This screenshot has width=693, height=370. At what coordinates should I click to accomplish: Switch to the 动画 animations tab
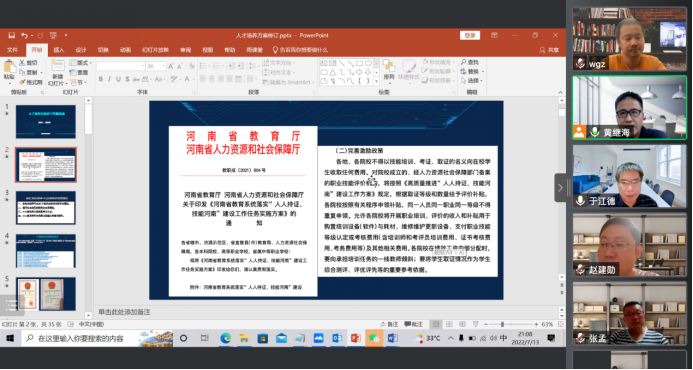pos(126,50)
